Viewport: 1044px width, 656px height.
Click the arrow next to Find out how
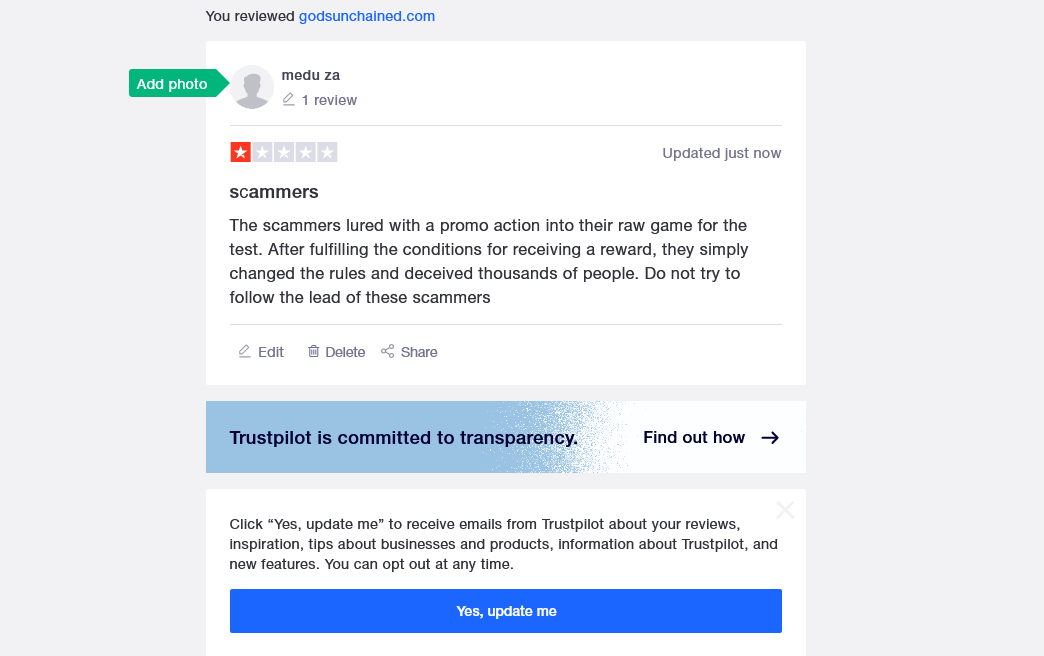(x=770, y=438)
